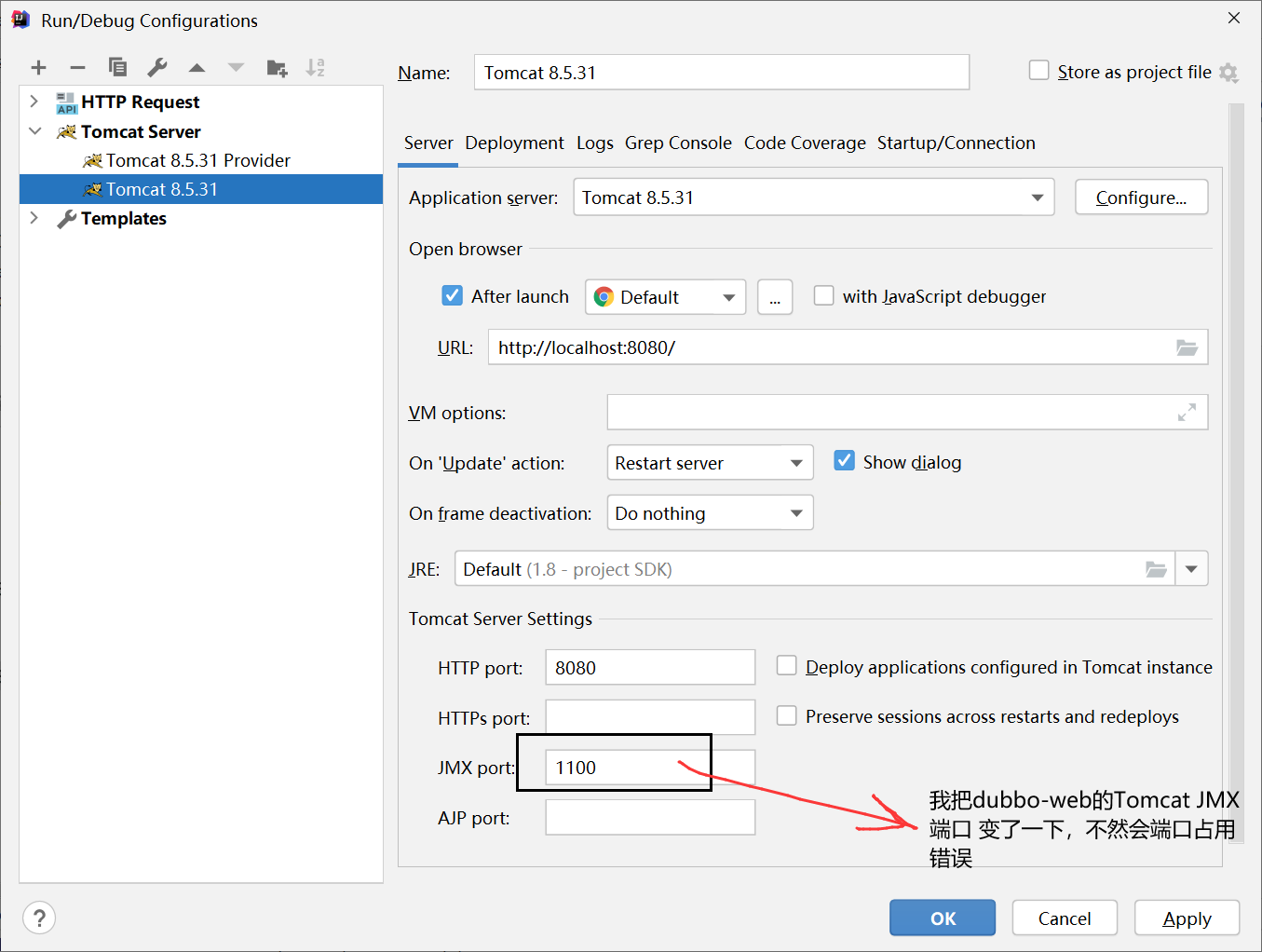Copy the selected configuration
Screen dimensions: 1262x952
(x=117, y=67)
